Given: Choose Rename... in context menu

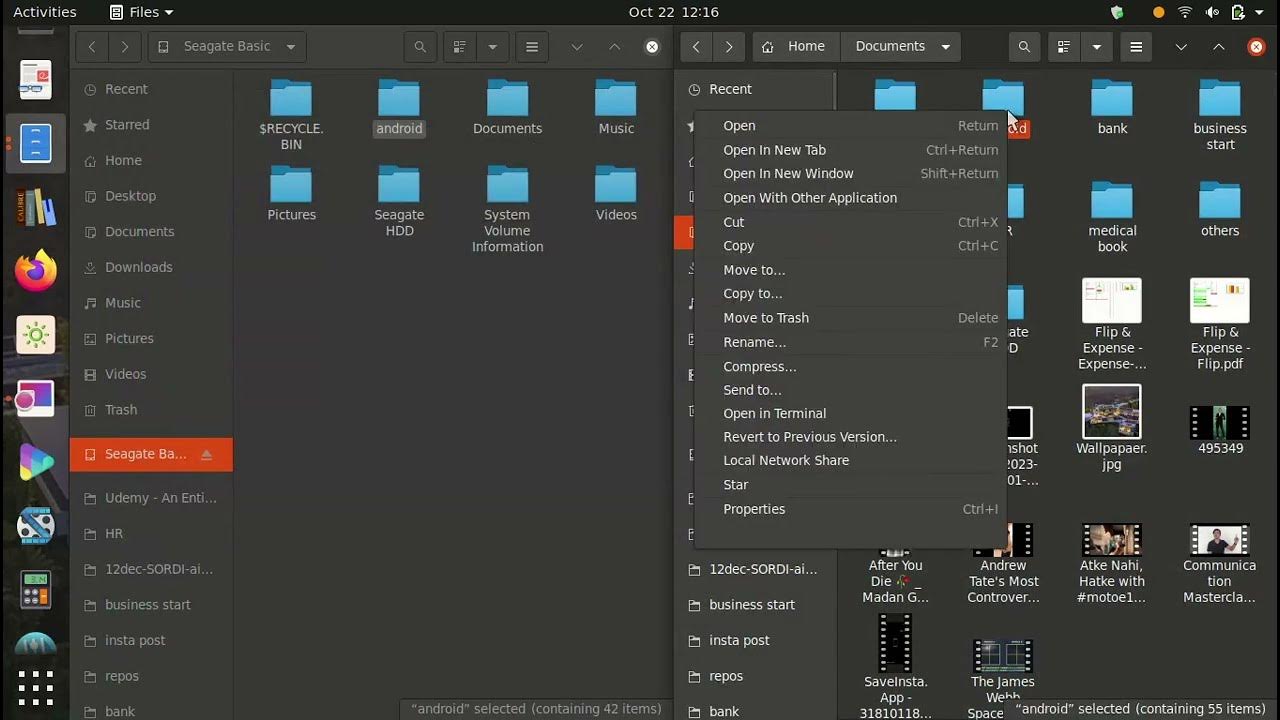Looking at the screenshot, I should click(x=850, y=342).
